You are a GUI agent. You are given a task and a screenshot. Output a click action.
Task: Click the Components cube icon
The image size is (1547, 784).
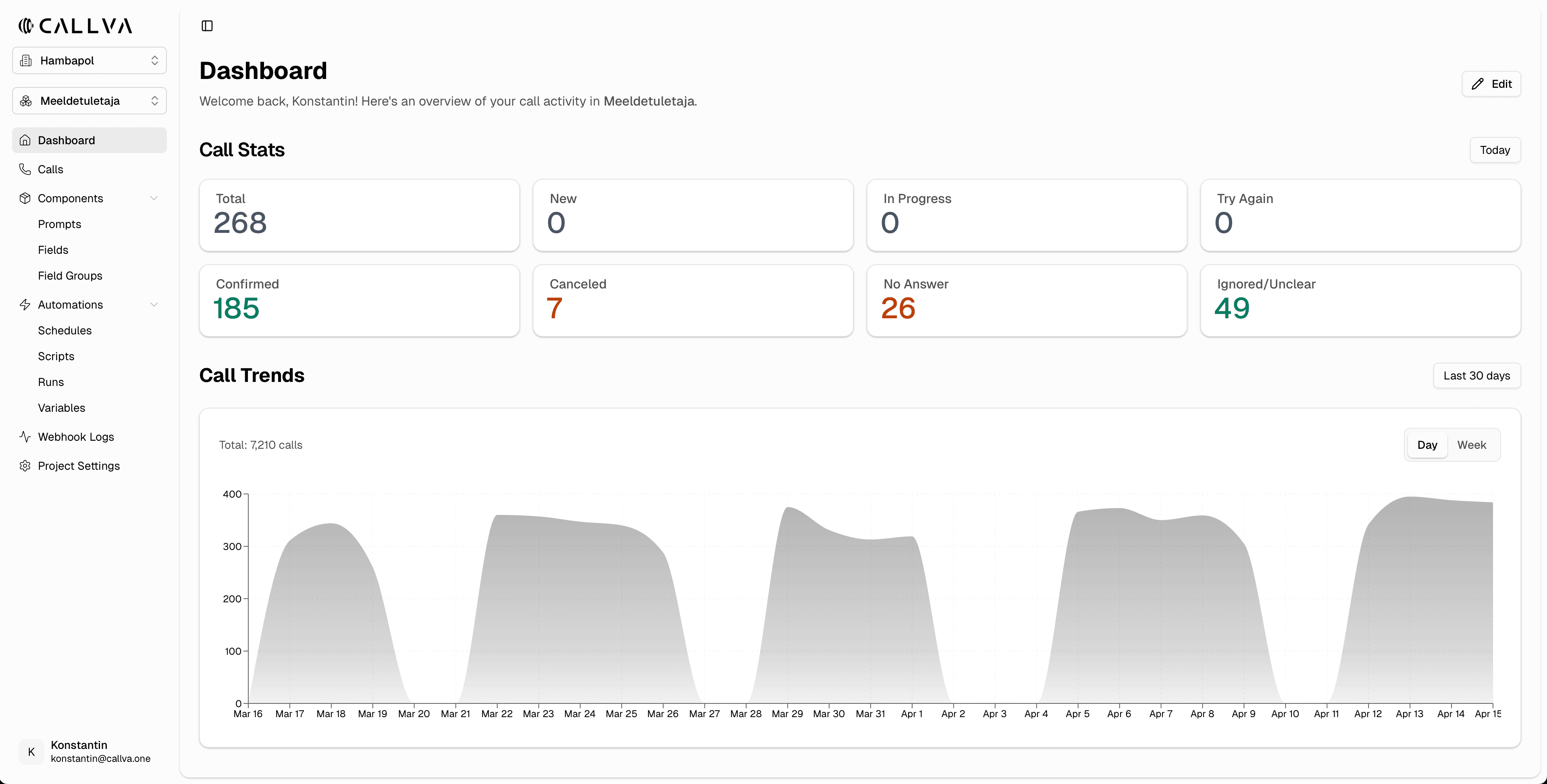tap(25, 198)
